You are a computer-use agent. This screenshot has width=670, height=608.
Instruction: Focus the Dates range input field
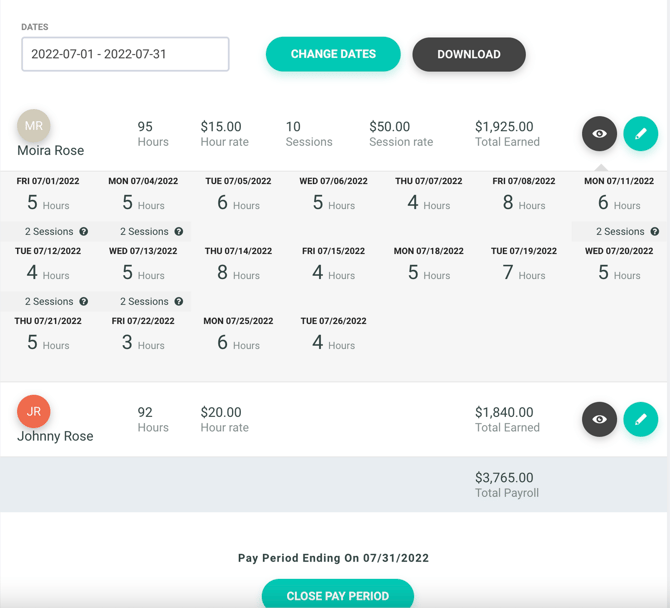pos(125,54)
